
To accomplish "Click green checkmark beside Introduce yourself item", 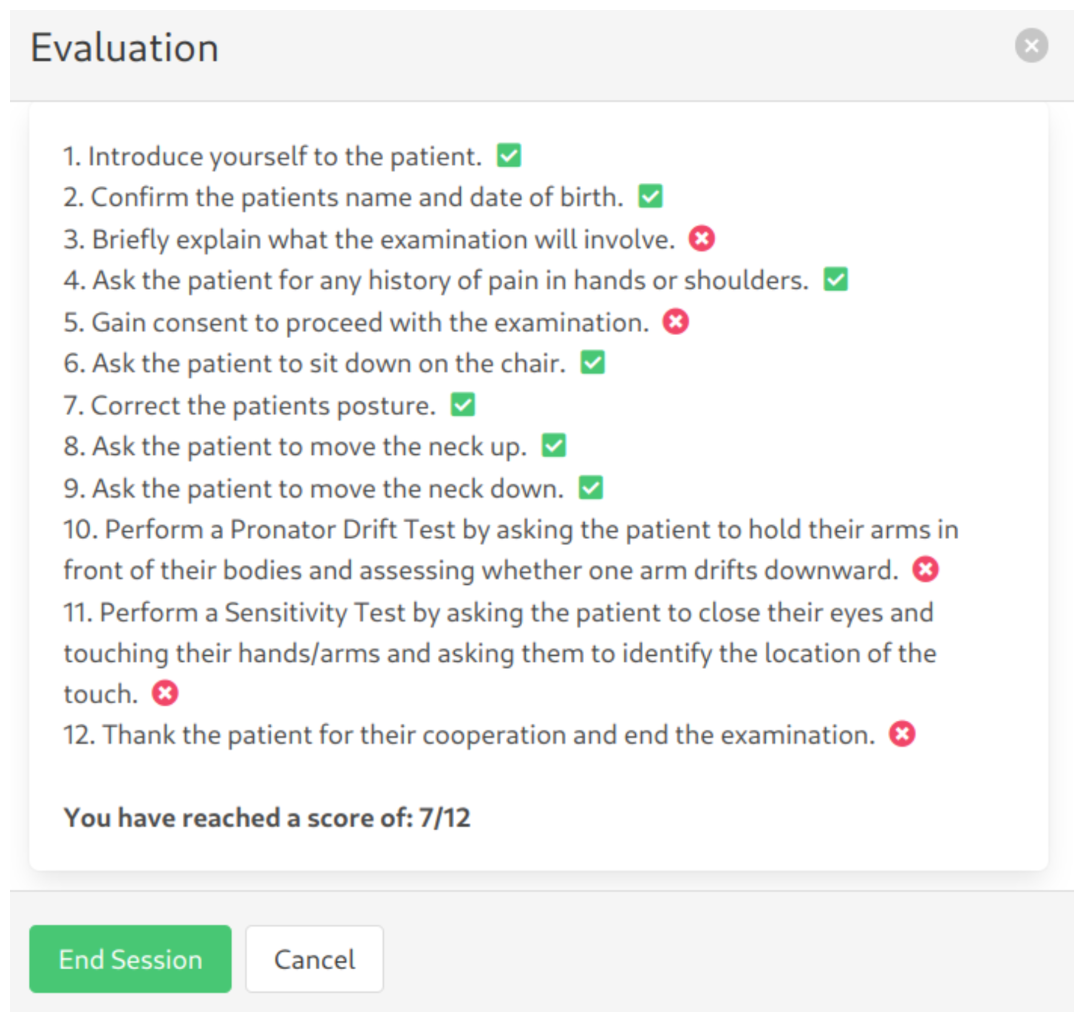I will click(509, 156).
